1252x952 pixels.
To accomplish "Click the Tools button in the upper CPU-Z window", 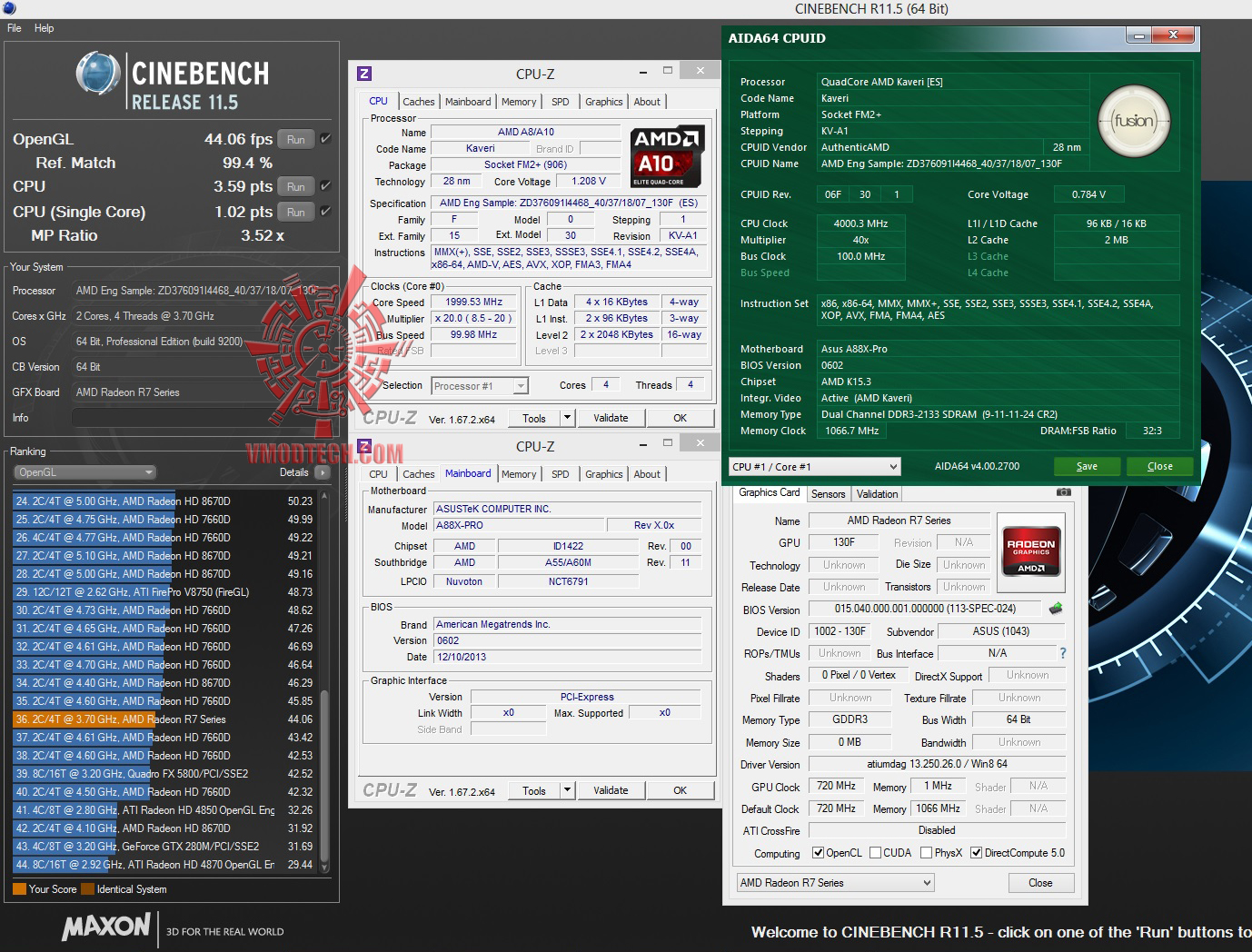I will coord(534,418).
